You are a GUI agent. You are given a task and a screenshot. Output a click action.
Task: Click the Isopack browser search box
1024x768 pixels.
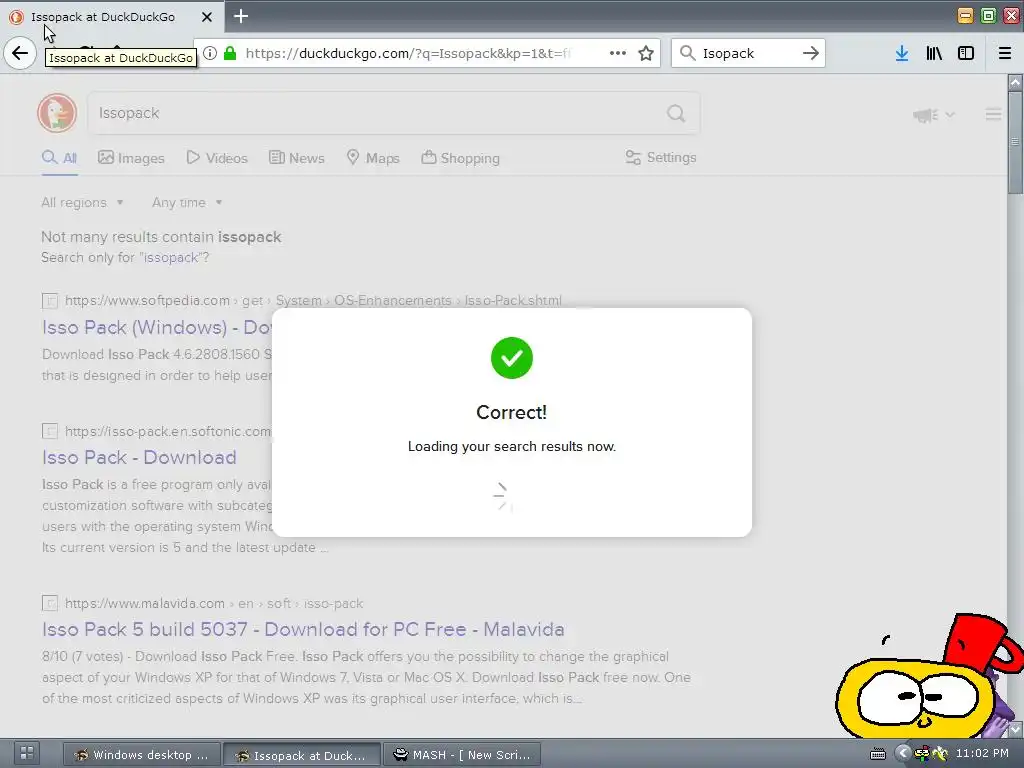coord(748,53)
